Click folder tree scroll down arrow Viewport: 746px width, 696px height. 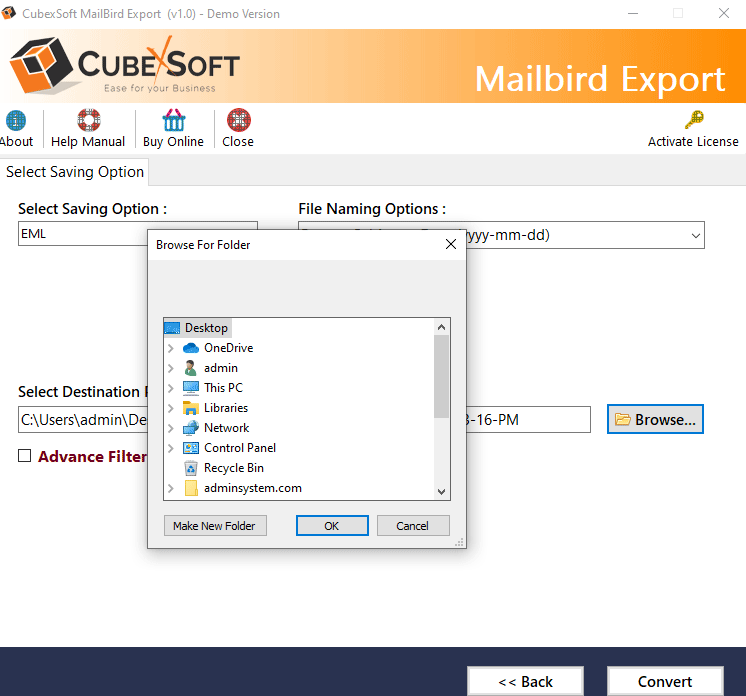point(442,491)
